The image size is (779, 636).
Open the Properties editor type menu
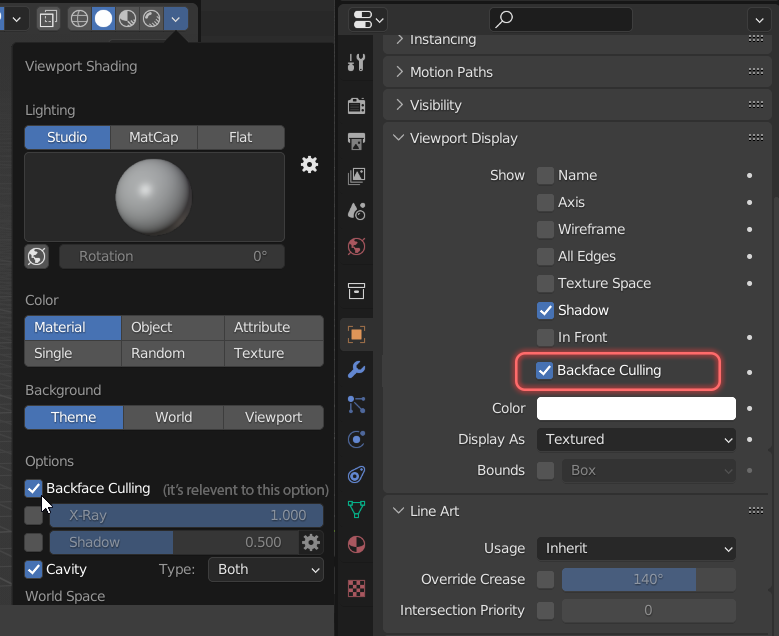[x=368, y=20]
